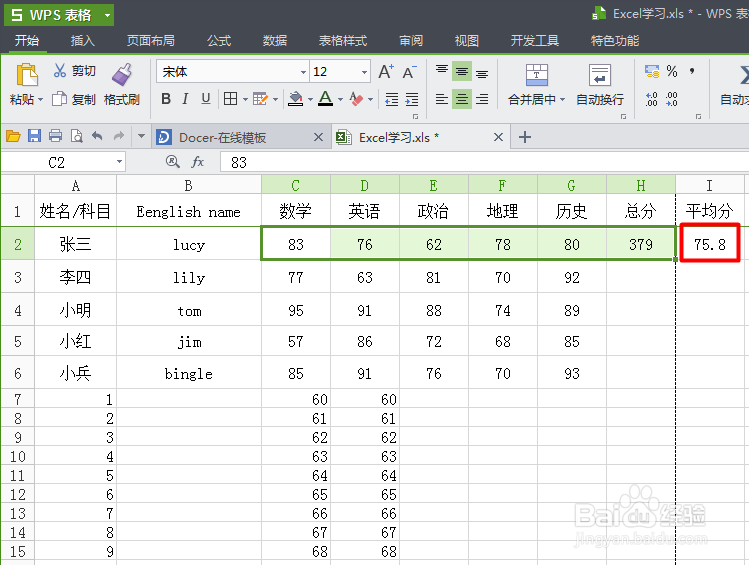This screenshot has width=749, height=565.
Task: Switch to the 视图 (View) ribbon tab
Action: coord(467,41)
